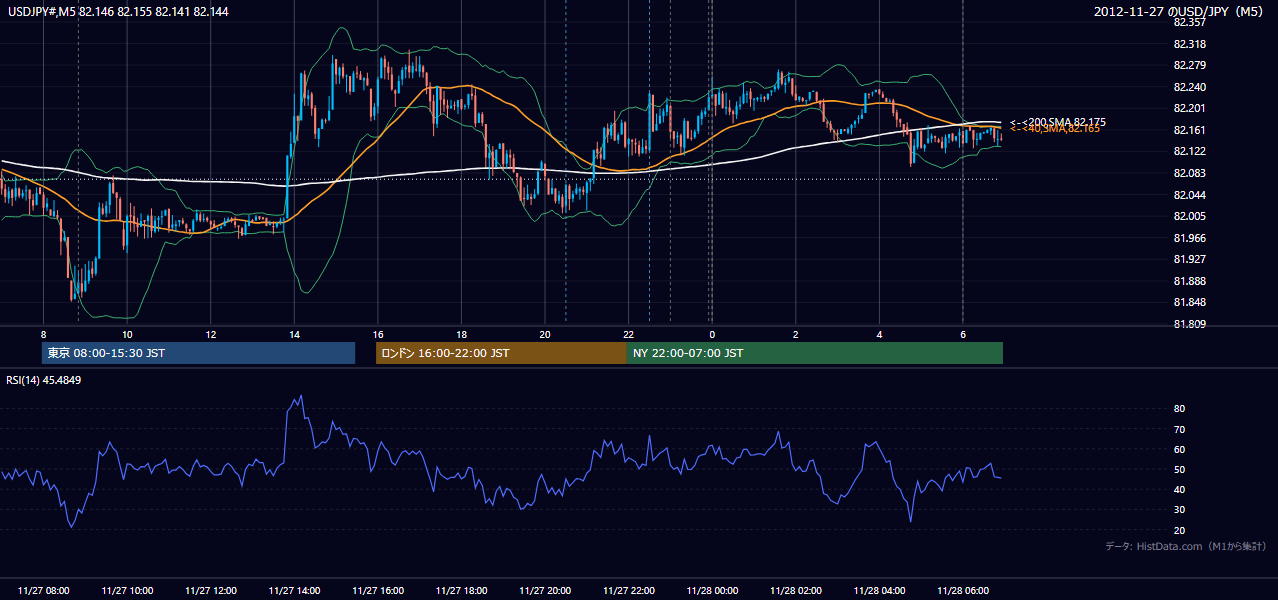Image resolution: width=1278 pixels, height=600 pixels.
Task: Click hour label 0 under the price chart
Action: point(712,334)
